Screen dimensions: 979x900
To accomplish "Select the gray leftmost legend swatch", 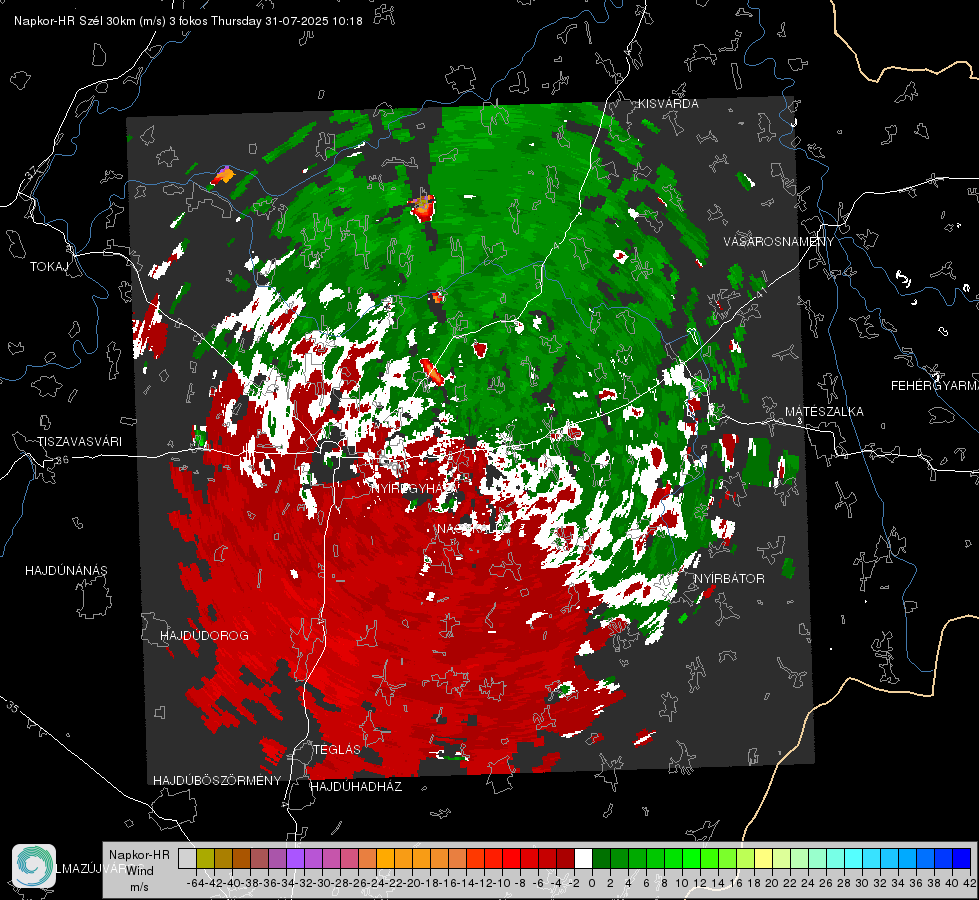I will tap(187, 858).
